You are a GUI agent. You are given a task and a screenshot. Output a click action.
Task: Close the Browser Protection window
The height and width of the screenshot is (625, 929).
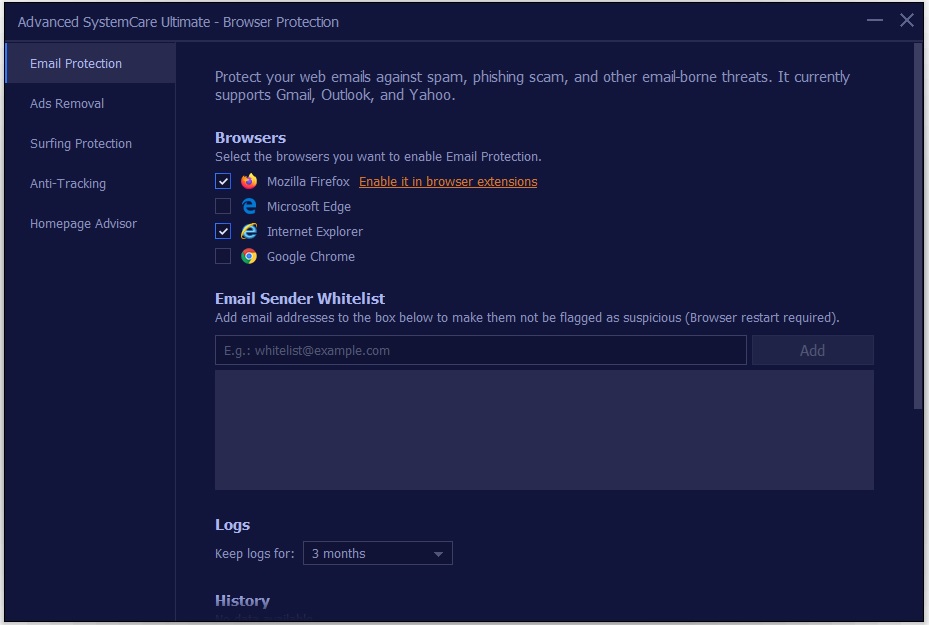[906, 20]
